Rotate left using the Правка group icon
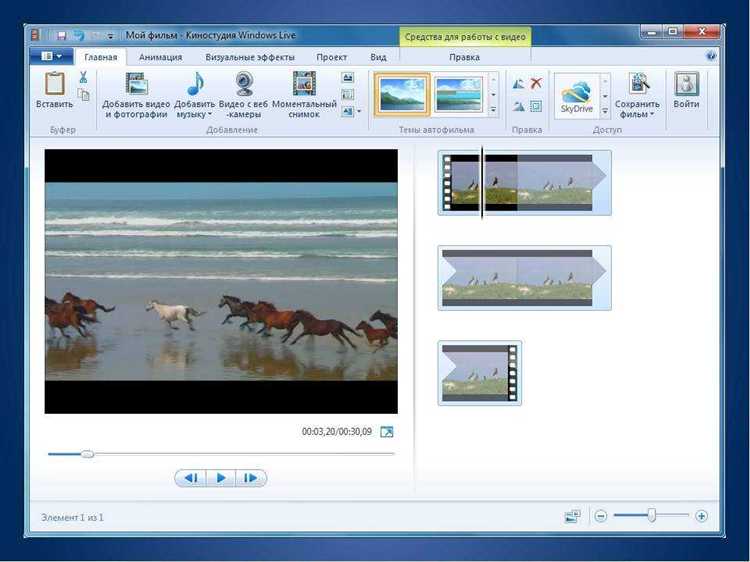750x562 pixels. (x=518, y=84)
